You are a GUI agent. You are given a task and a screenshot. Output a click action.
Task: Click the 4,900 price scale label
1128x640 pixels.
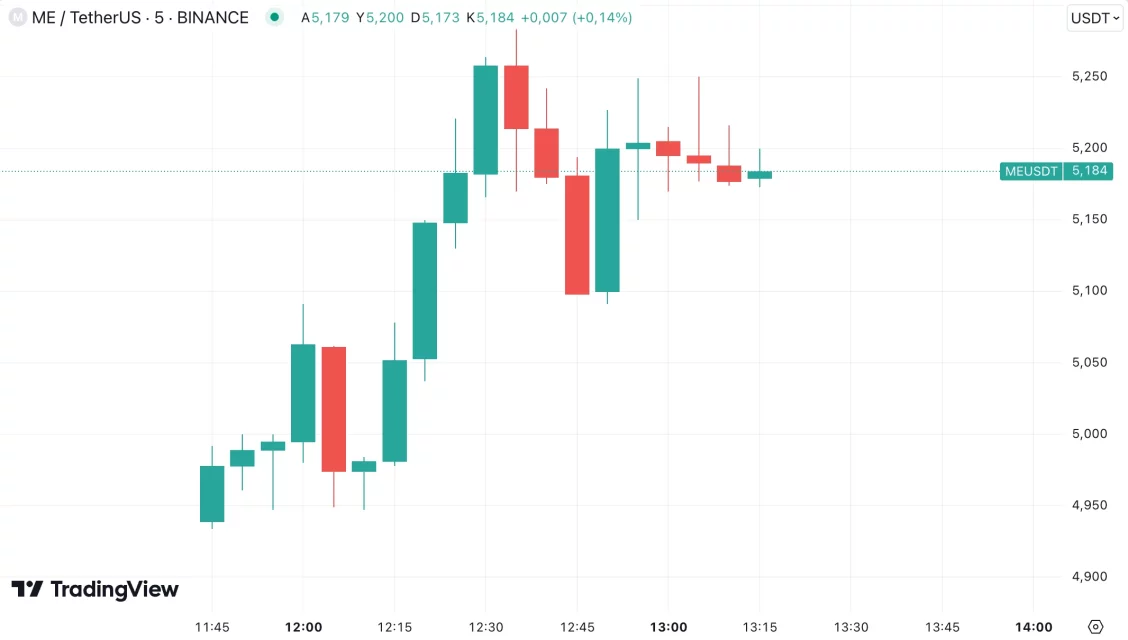(1089, 576)
